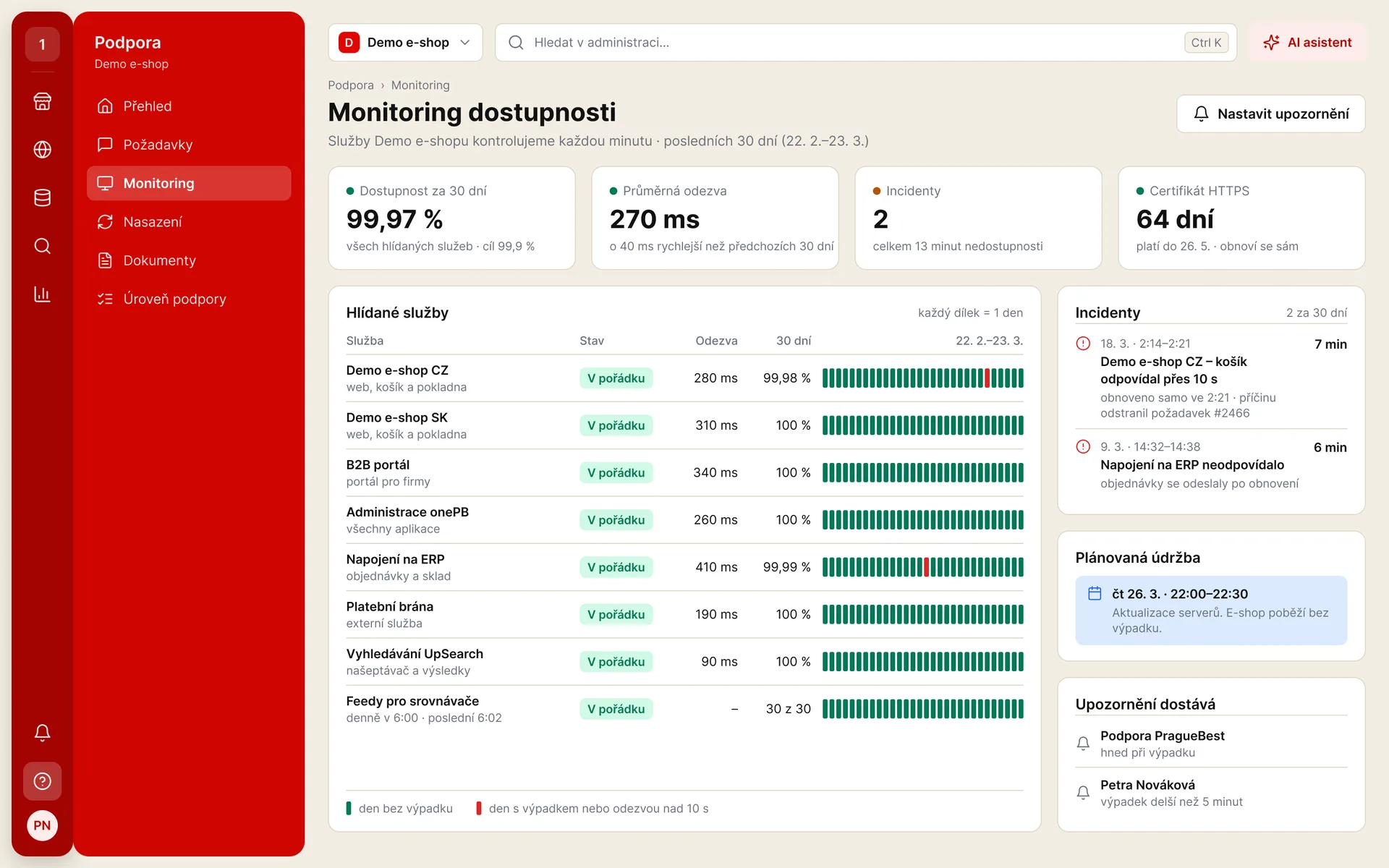This screenshot has height=868, width=1389.
Task: Open the bar chart icon in rail
Action: click(42, 294)
